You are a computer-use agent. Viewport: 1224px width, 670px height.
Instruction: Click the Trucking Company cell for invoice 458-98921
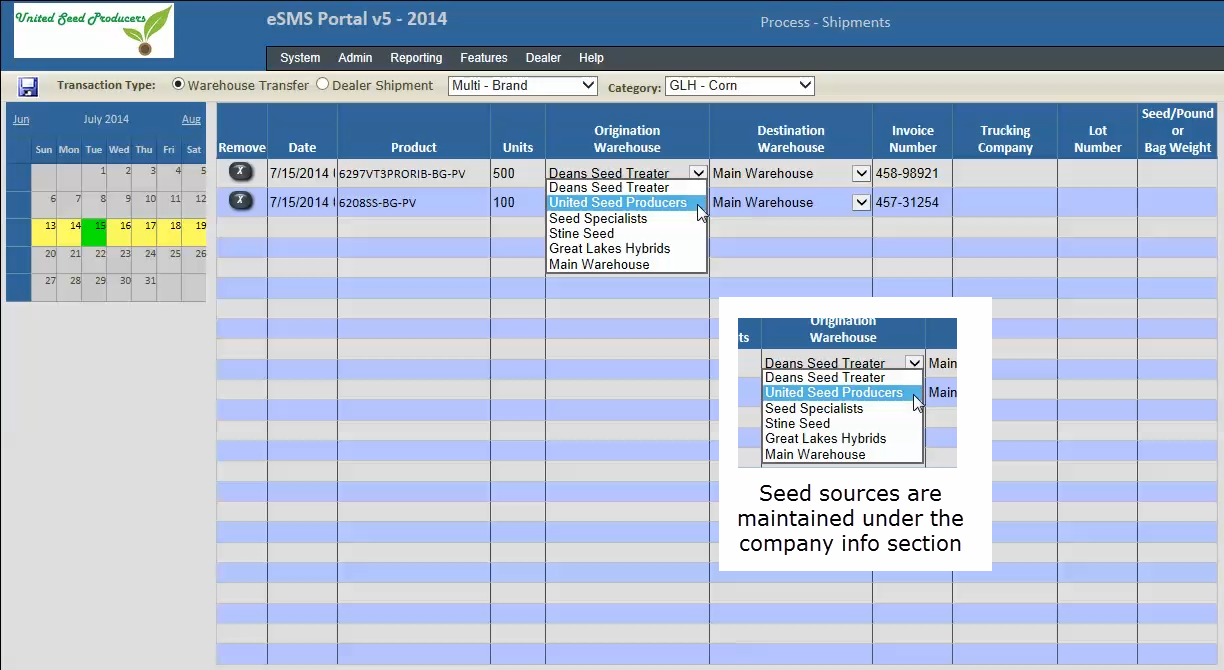(x=1005, y=173)
